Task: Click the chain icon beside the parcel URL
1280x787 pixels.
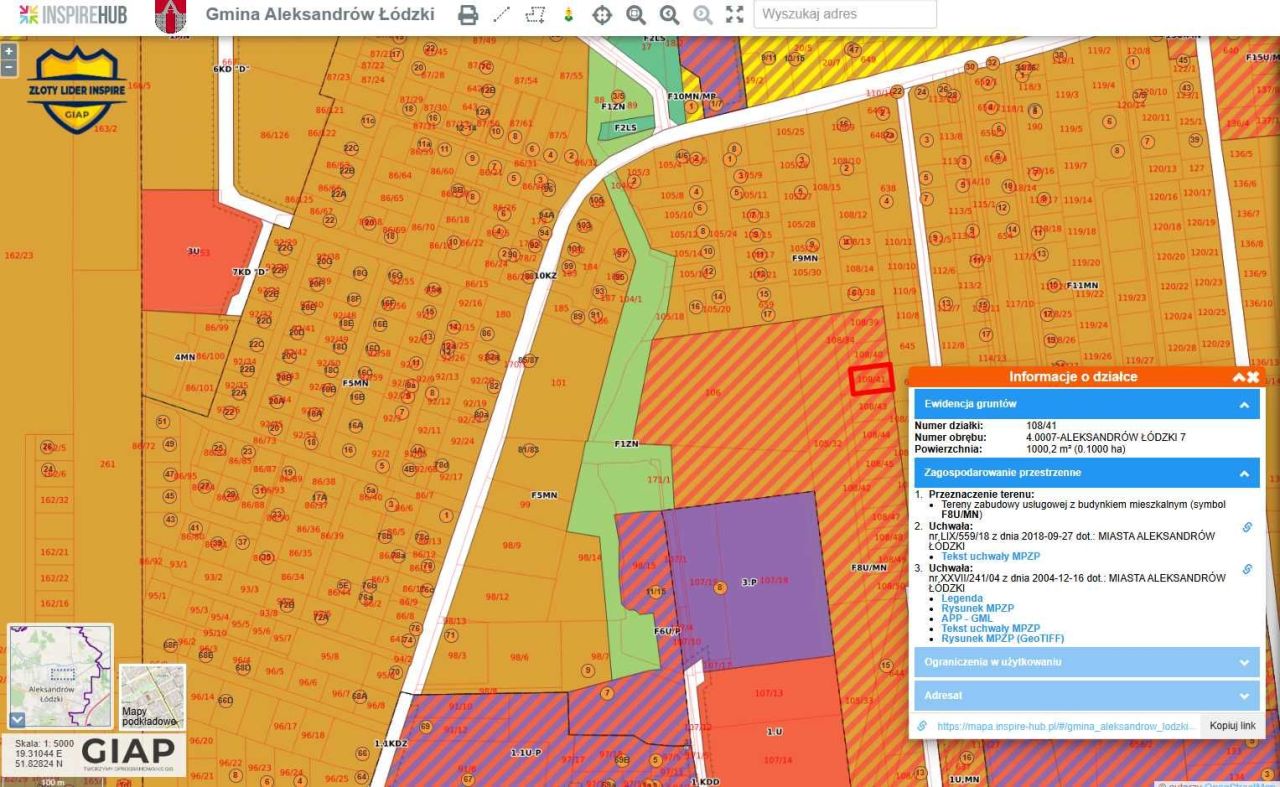Action: tap(921, 726)
